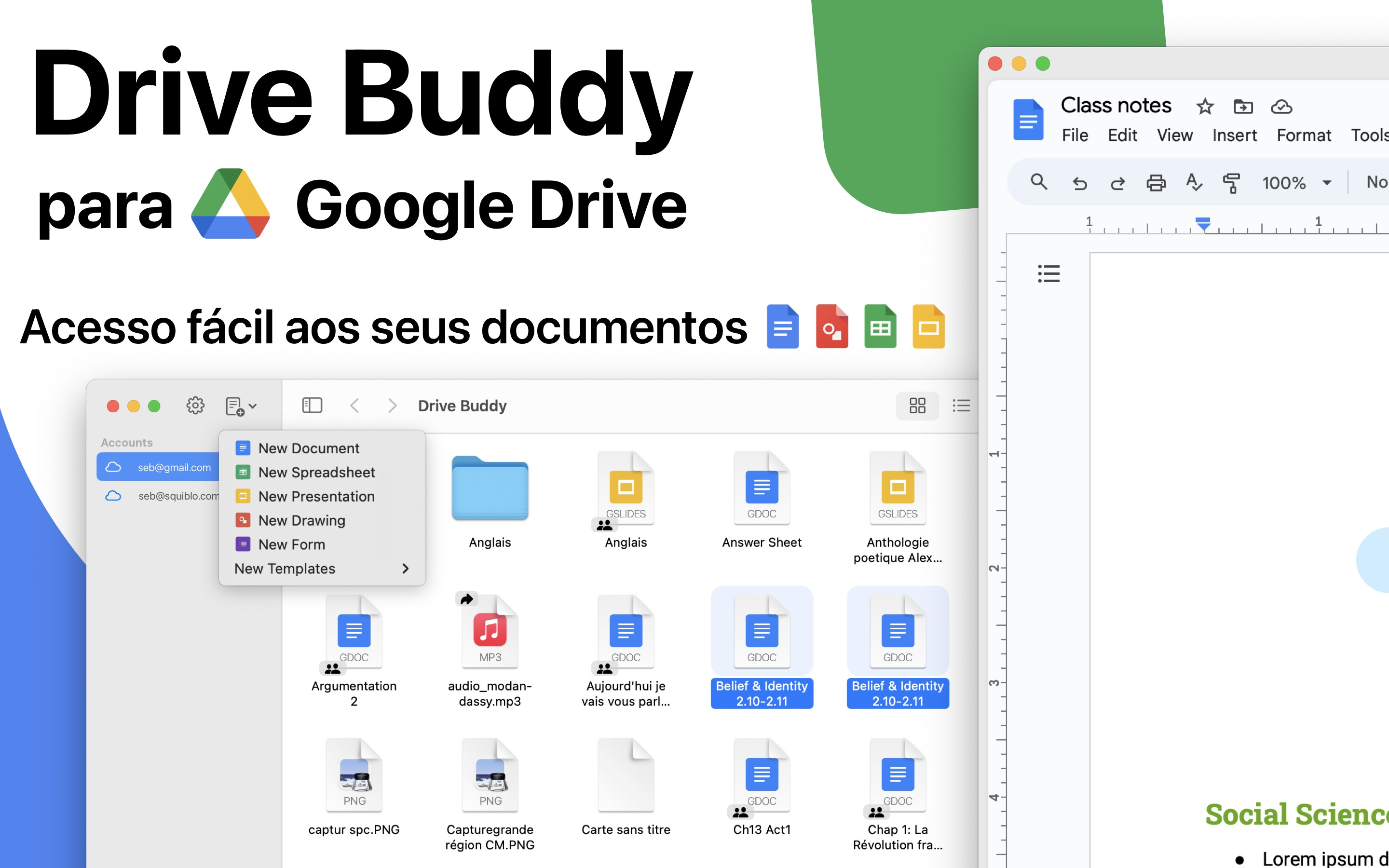
Task: Select the Capturegrande région CM.PNG file
Action: [x=490, y=795]
